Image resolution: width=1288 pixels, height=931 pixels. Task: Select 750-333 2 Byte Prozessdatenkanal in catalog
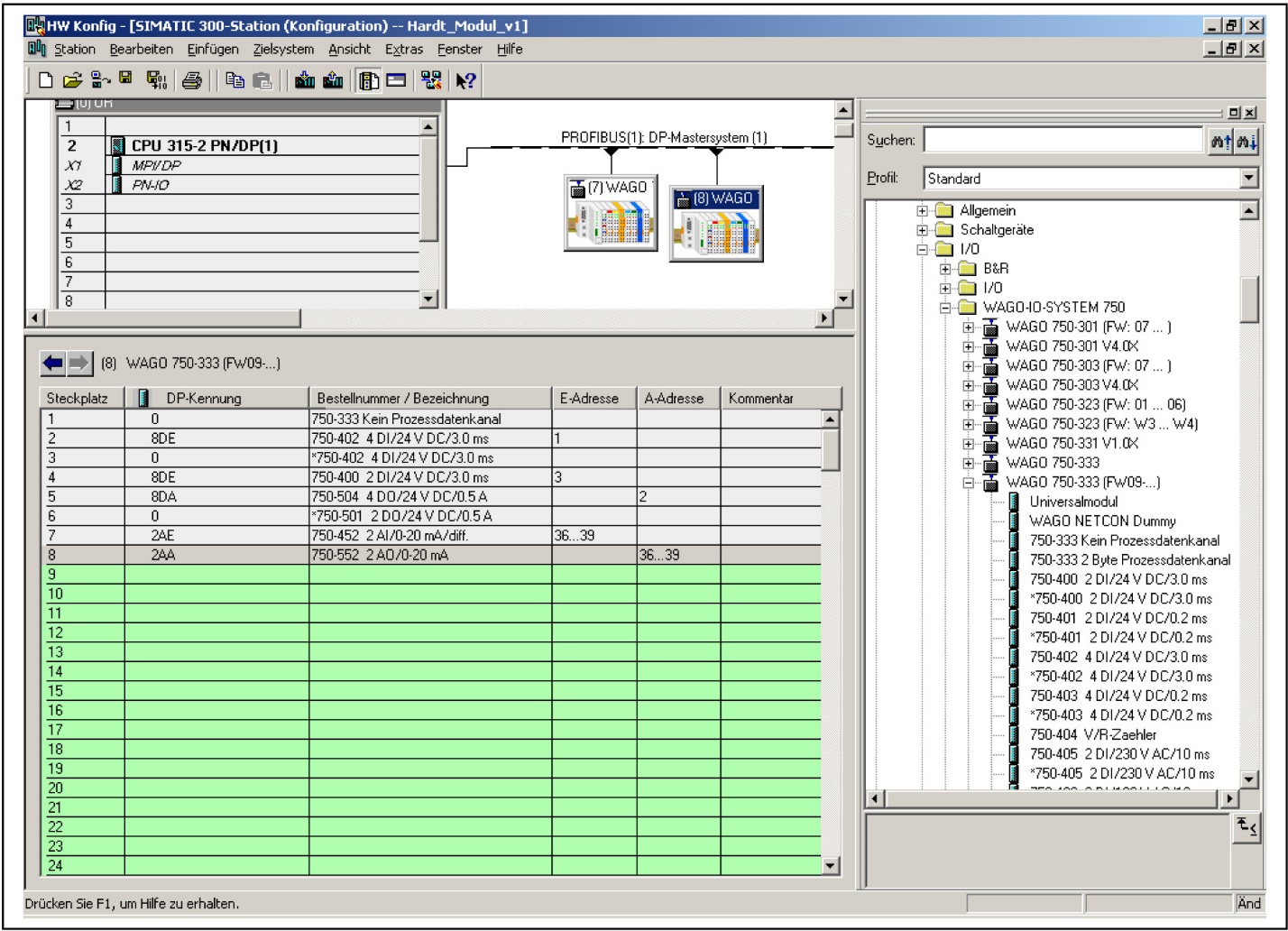[1130, 560]
